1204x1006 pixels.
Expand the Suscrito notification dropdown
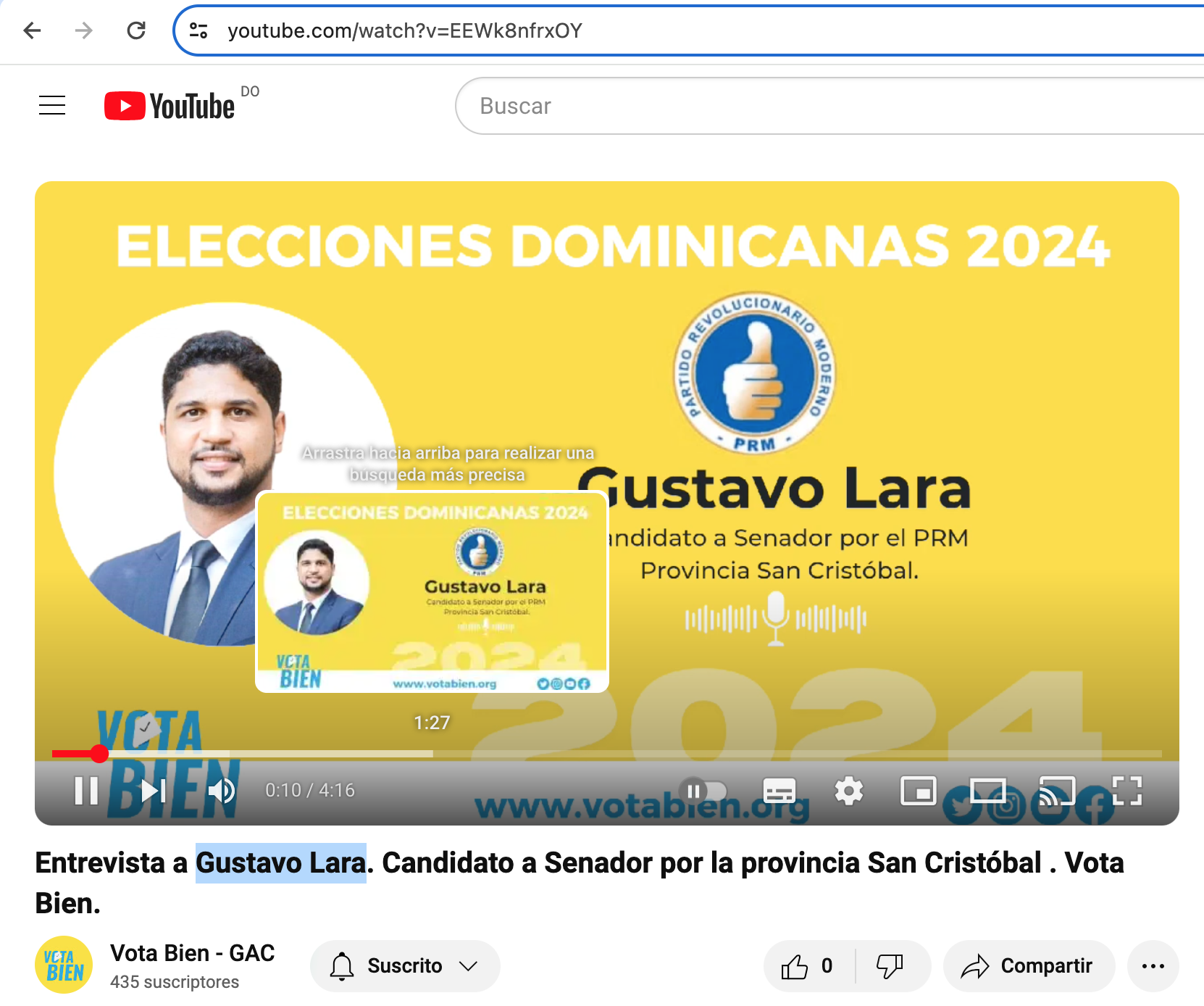[405, 966]
